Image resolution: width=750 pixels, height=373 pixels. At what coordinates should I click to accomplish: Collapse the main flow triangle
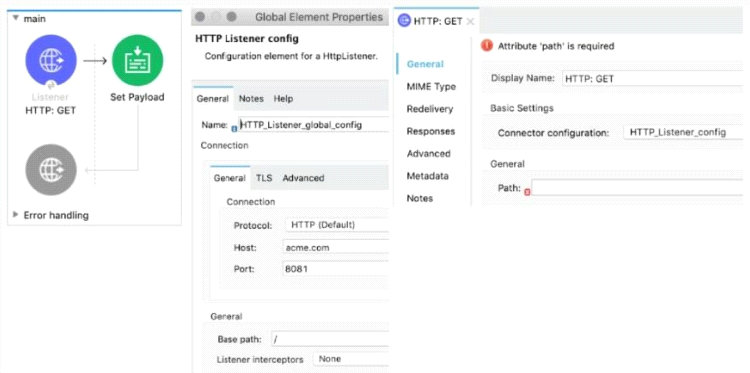[15, 19]
